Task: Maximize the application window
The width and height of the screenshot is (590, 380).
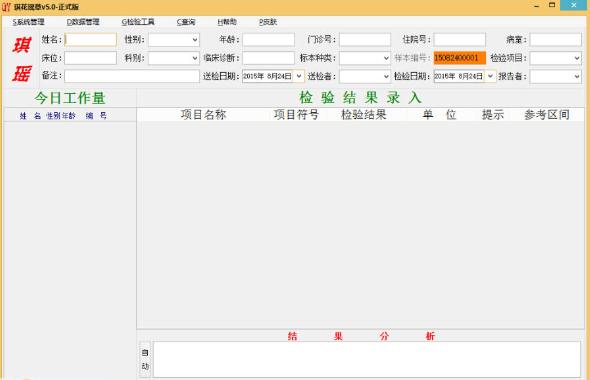Action: (x=552, y=5)
